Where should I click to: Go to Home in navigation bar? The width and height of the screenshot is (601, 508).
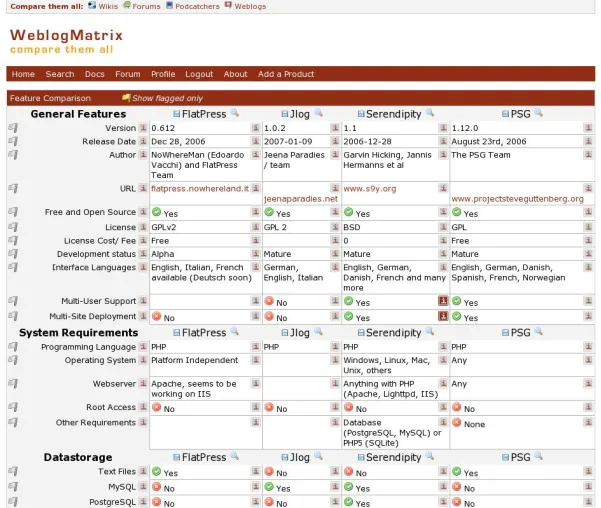(23, 74)
